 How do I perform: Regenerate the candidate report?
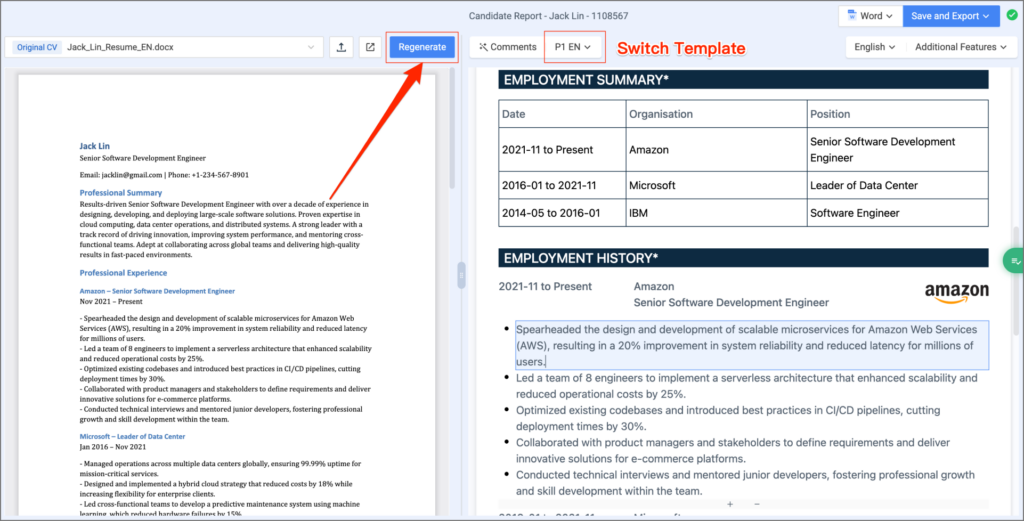422,47
